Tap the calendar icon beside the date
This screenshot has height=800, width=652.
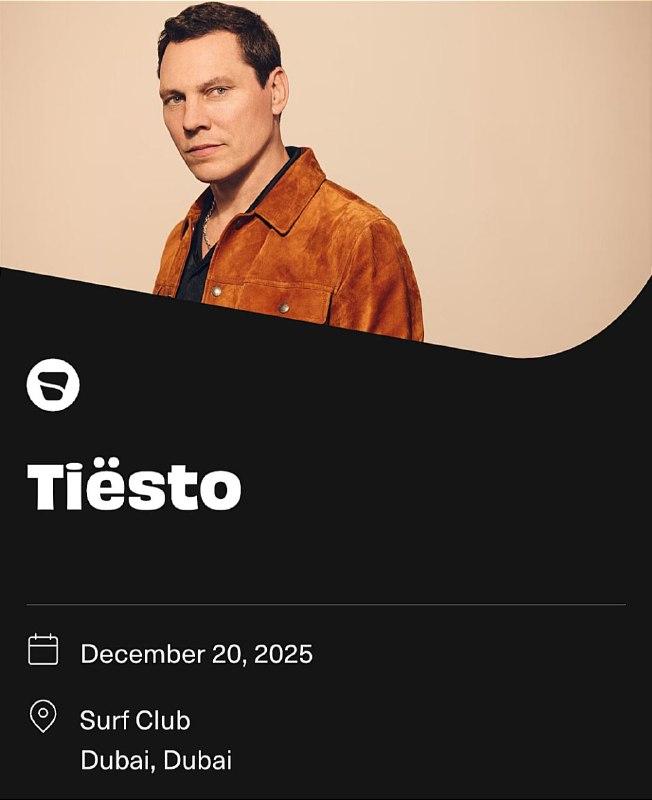(43, 649)
